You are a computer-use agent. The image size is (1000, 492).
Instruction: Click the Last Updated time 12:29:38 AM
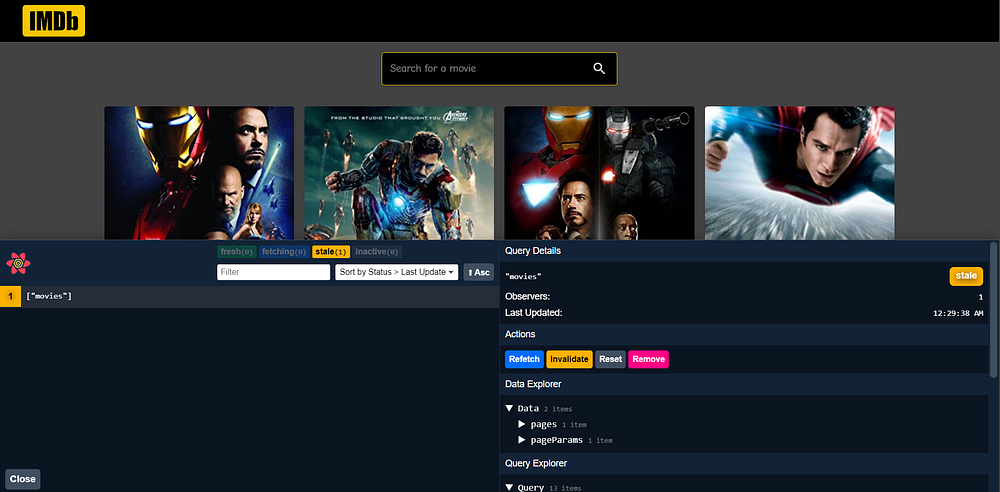(958, 313)
